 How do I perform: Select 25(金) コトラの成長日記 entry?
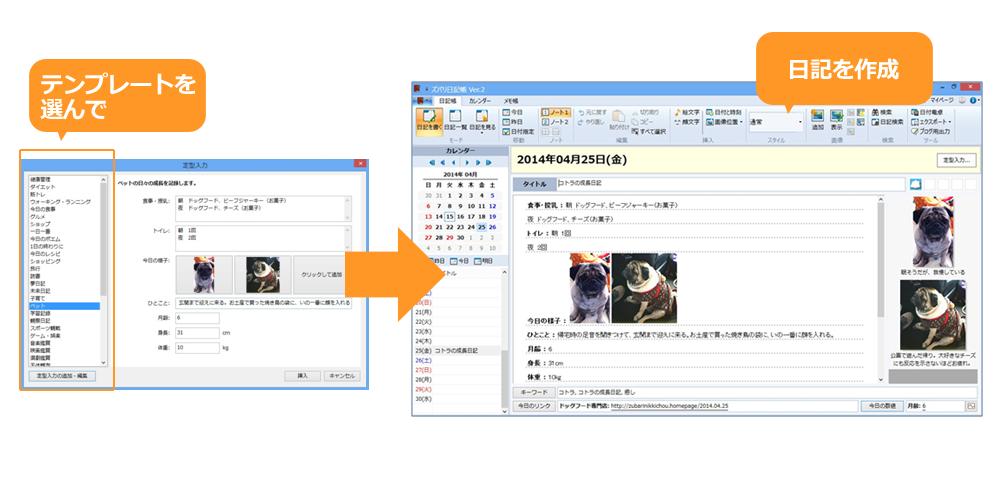[457, 351]
